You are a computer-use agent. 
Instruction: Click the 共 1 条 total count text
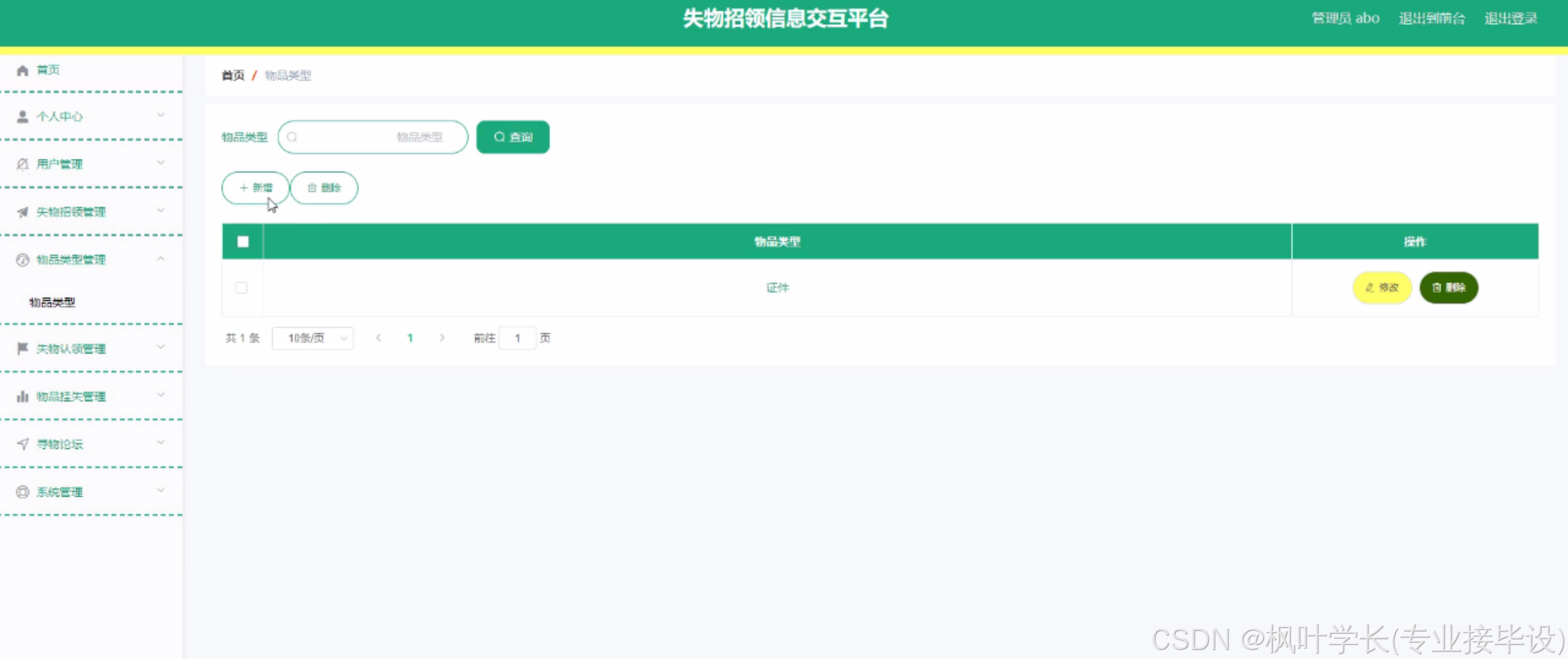pos(243,338)
